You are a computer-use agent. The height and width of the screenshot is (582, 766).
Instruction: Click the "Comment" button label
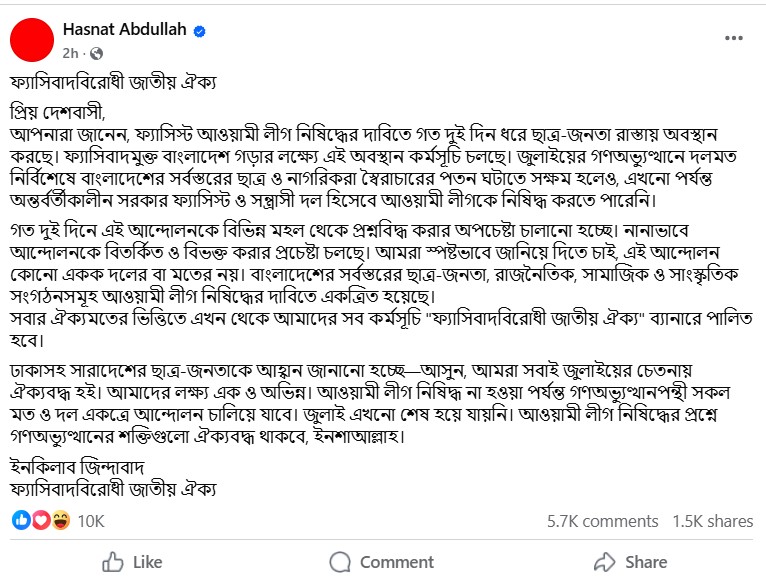[x=396, y=562]
